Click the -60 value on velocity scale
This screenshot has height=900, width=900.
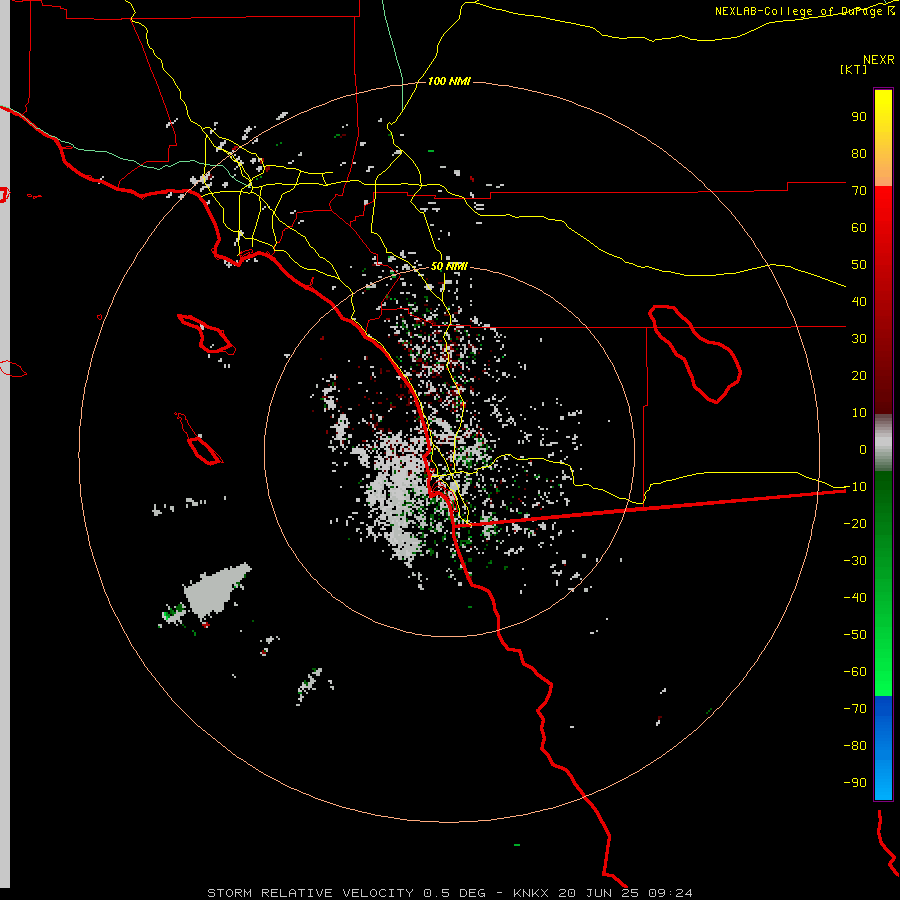click(855, 672)
